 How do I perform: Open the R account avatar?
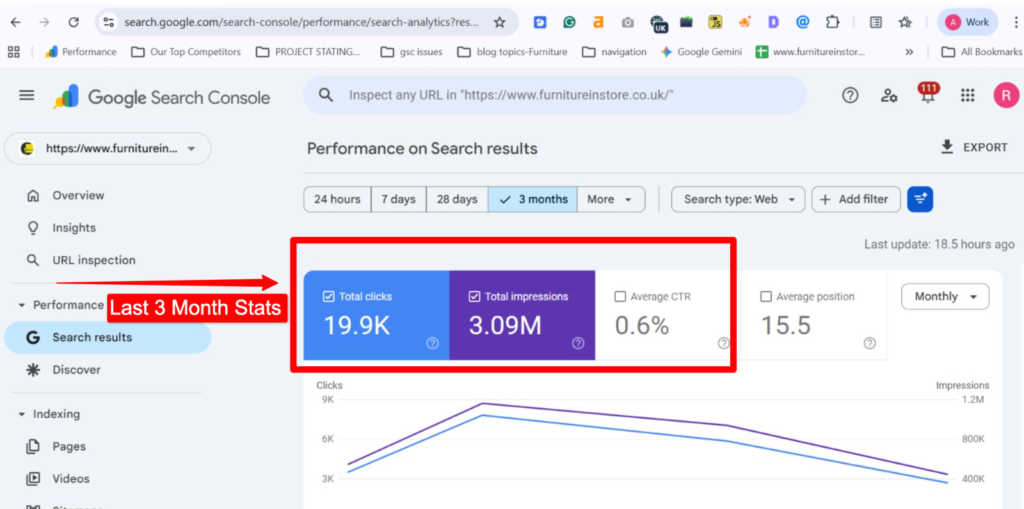coord(1006,95)
